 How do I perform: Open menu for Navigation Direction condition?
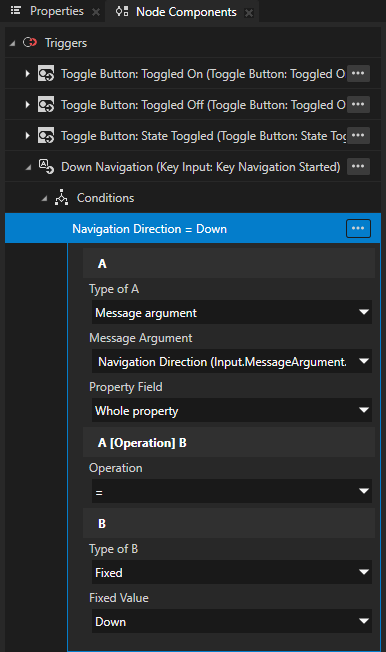[x=358, y=228]
